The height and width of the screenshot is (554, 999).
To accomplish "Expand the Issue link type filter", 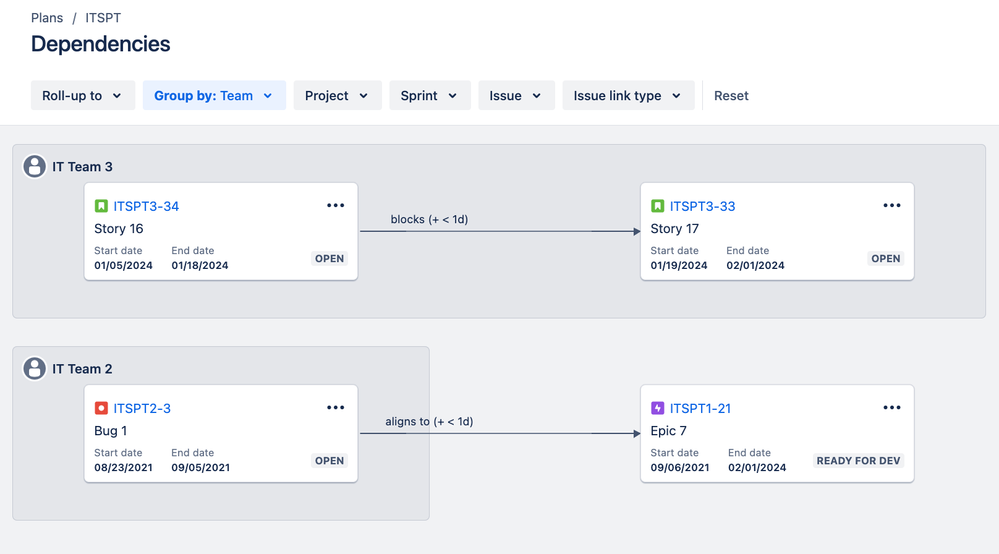I will (628, 96).
